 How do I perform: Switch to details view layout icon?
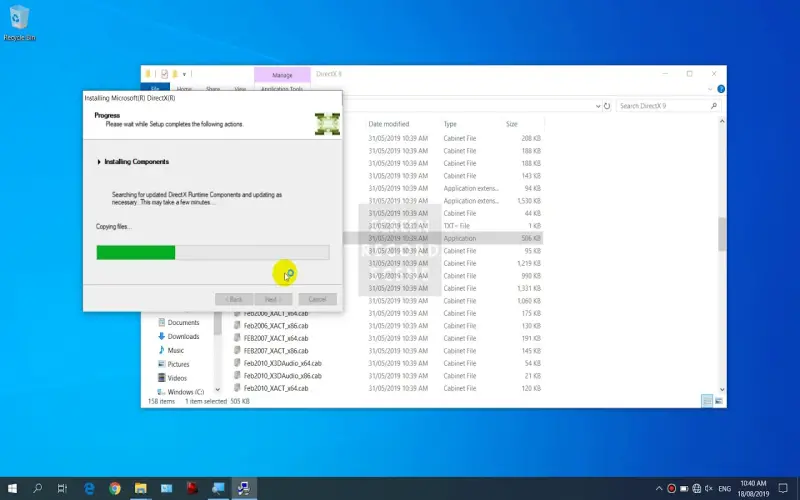click(707, 401)
